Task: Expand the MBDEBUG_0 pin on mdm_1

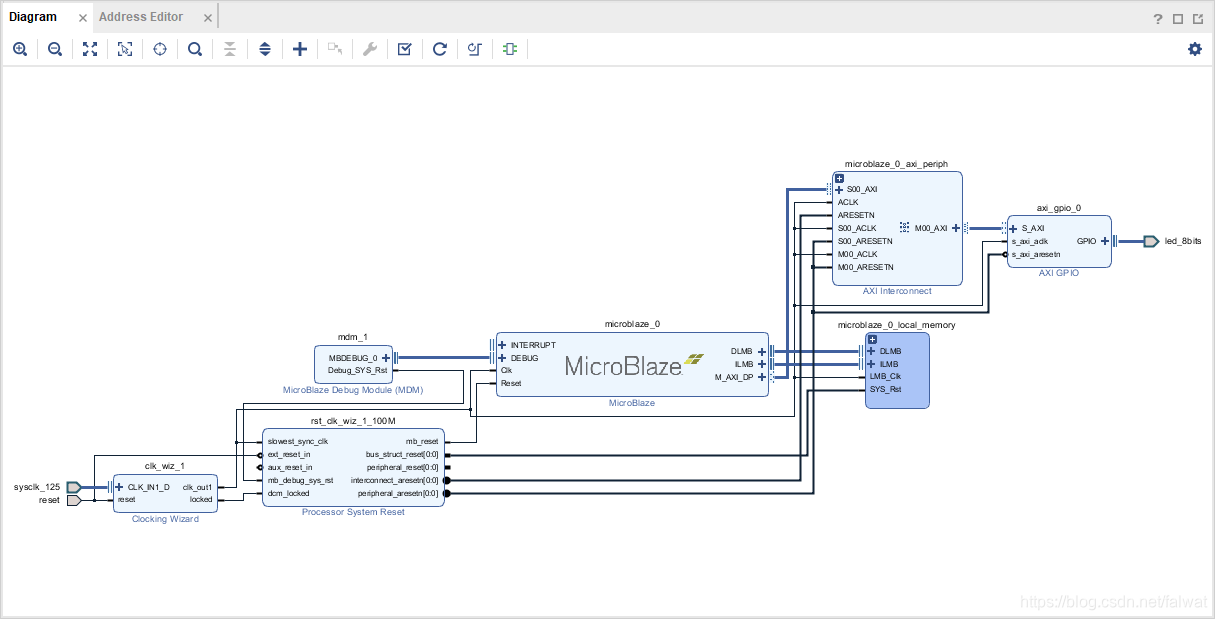Action: pyautogui.click(x=386, y=357)
